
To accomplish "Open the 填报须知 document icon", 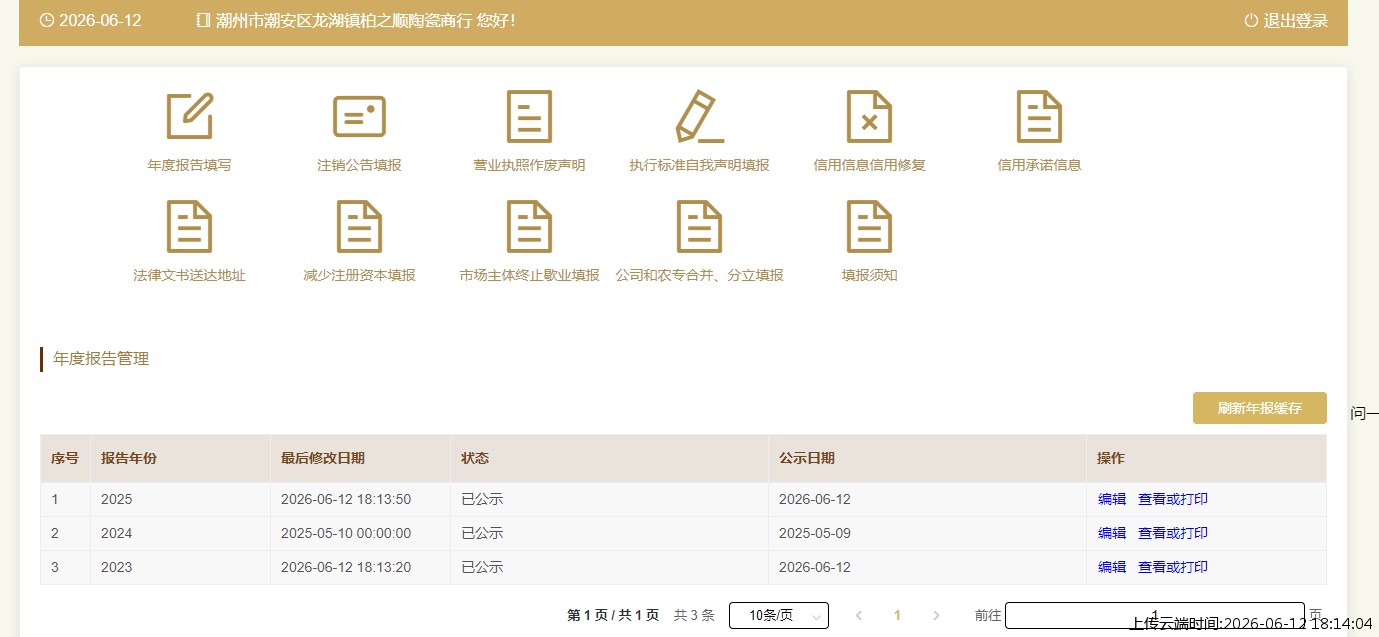I will (869, 226).
